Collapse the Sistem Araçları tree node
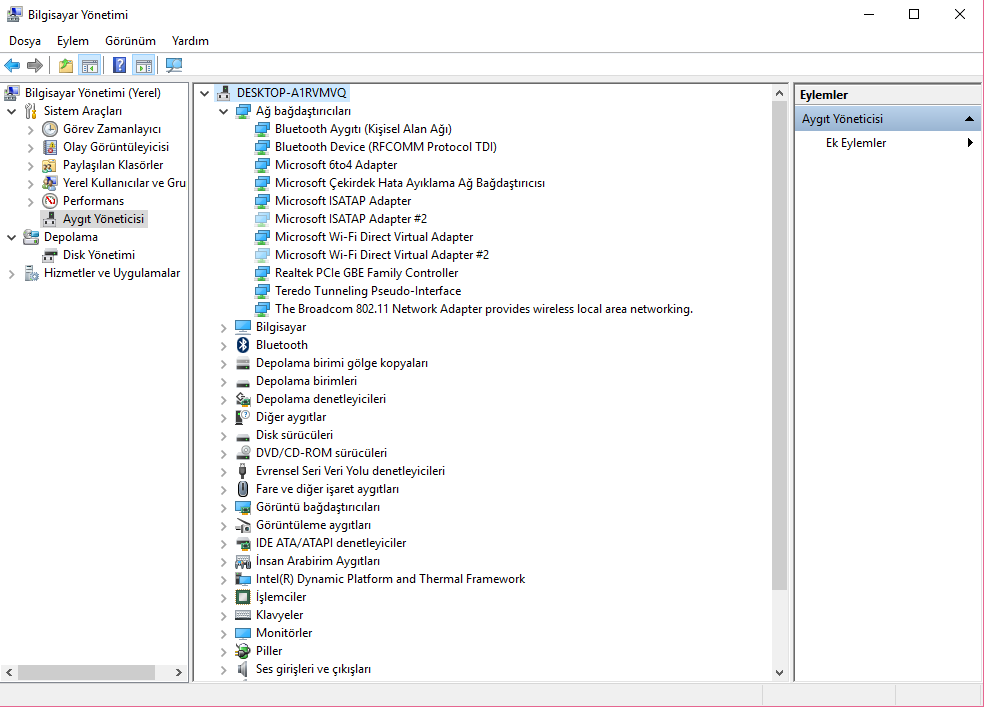 click(x=11, y=112)
